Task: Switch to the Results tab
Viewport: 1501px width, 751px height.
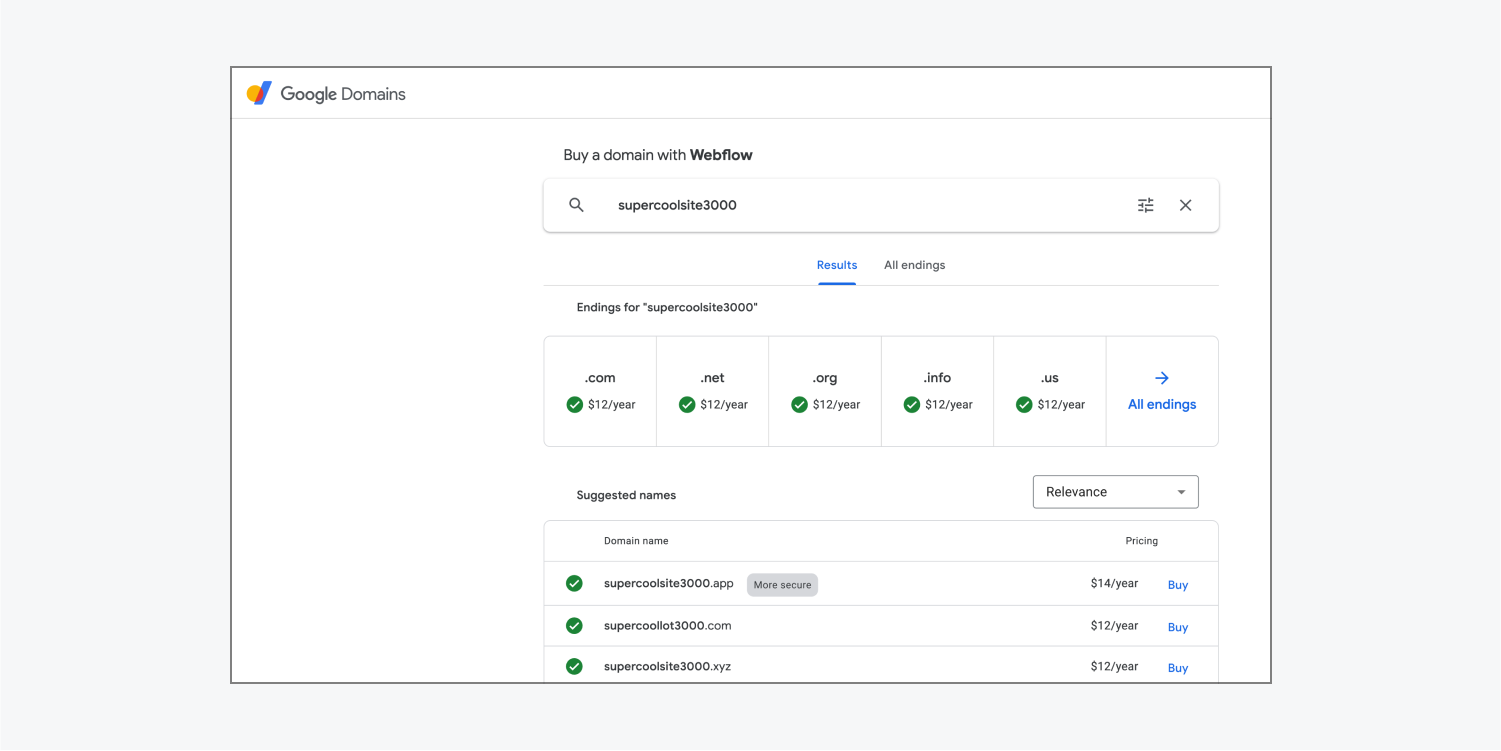Action: click(837, 265)
